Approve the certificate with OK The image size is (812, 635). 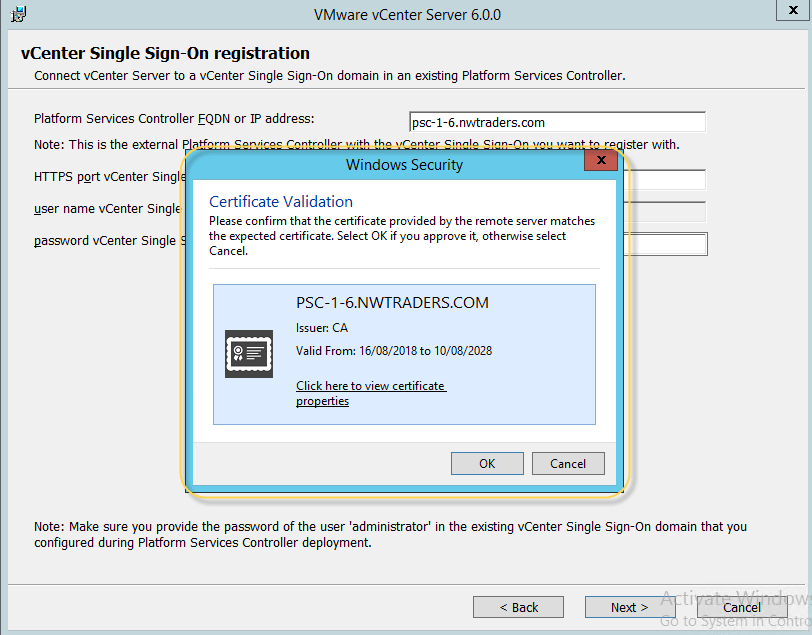click(487, 463)
